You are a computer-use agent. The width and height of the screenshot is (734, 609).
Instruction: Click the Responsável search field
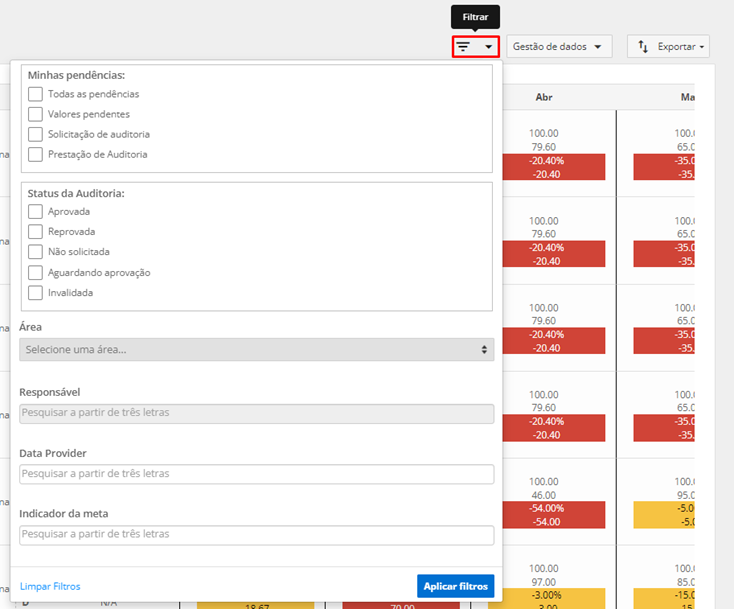pos(256,414)
